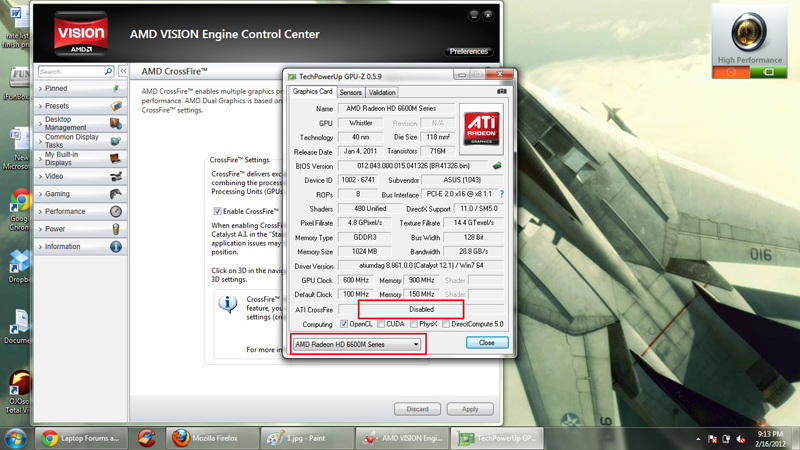Screen dimensions: 800x450
Task: Click the Performance gauge icon
Action: click(116, 211)
